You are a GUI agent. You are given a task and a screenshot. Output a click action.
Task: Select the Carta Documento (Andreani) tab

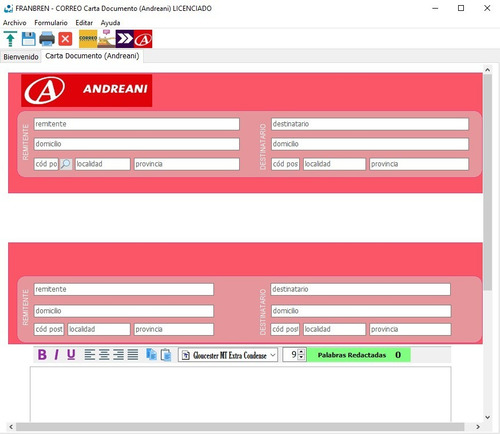pos(92,56)
